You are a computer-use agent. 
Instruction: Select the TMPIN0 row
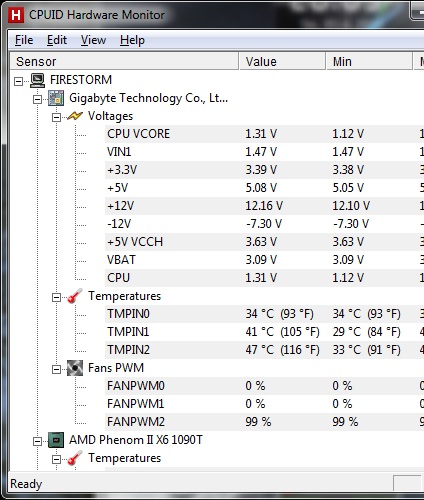tap(264, 314)
